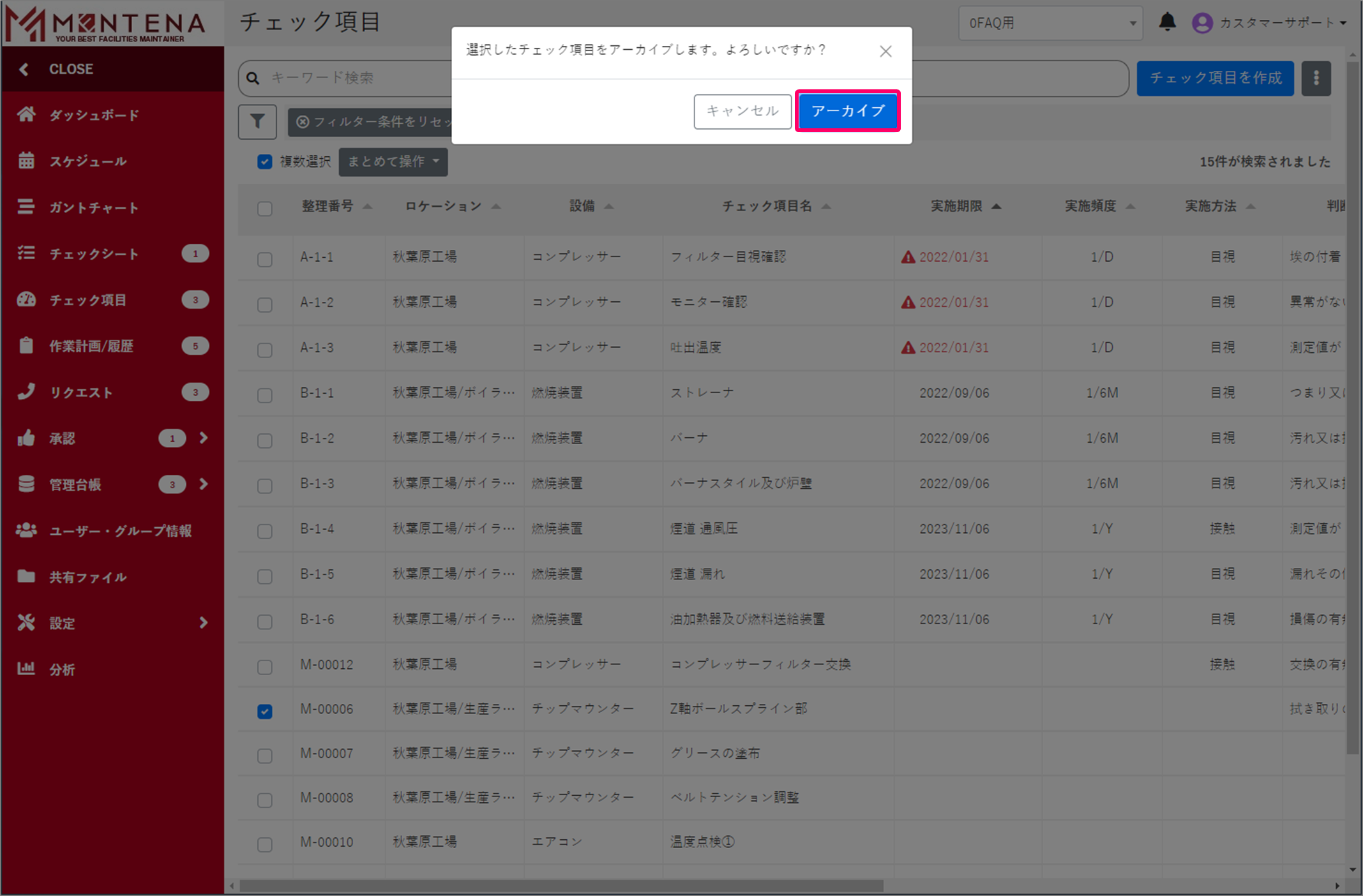Click the filter funnel icon button
Viewport: 1363px width, 896px height.
pos(257,121)
